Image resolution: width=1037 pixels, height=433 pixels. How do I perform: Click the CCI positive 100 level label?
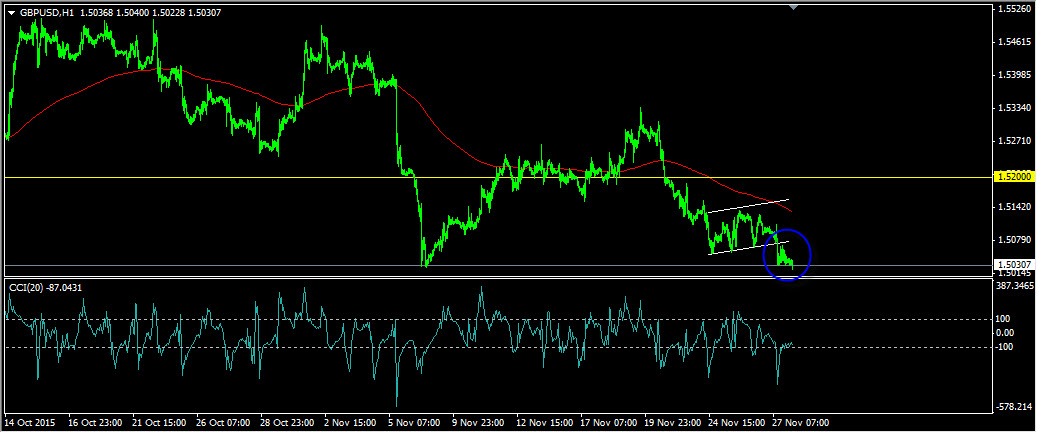pos(1003,319)
